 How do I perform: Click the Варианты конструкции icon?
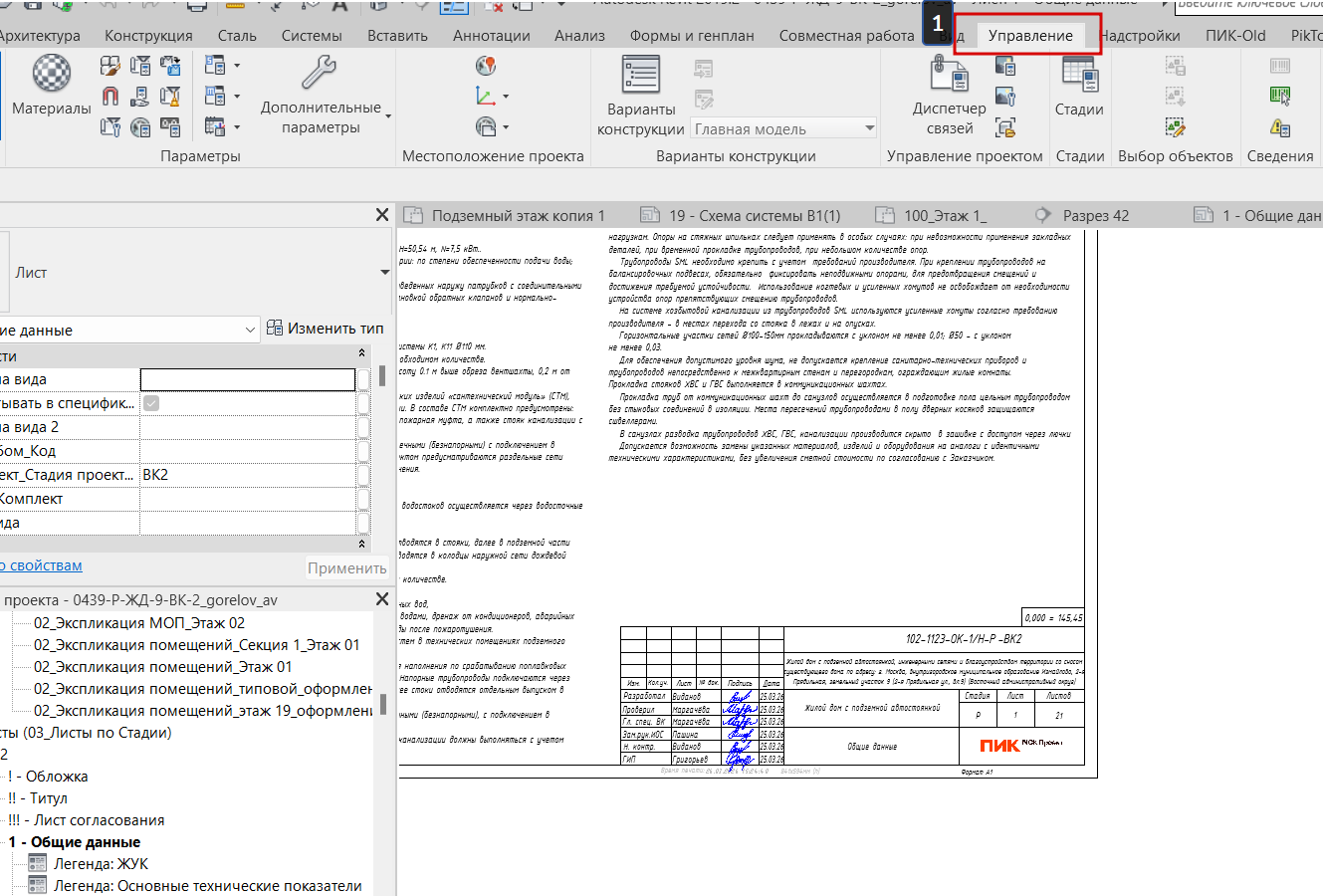pyautogui.click(x=640, y=76)
